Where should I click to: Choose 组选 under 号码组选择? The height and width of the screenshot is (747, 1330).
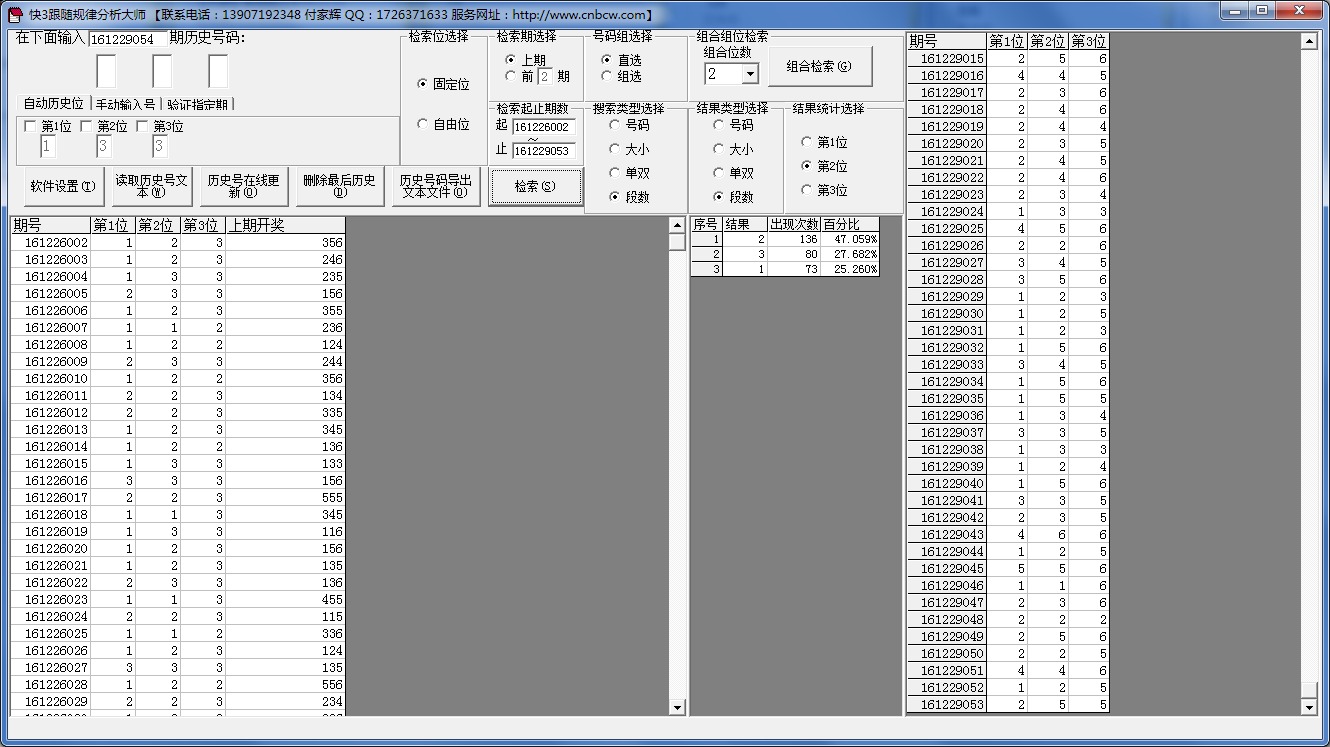coord(607,76)
